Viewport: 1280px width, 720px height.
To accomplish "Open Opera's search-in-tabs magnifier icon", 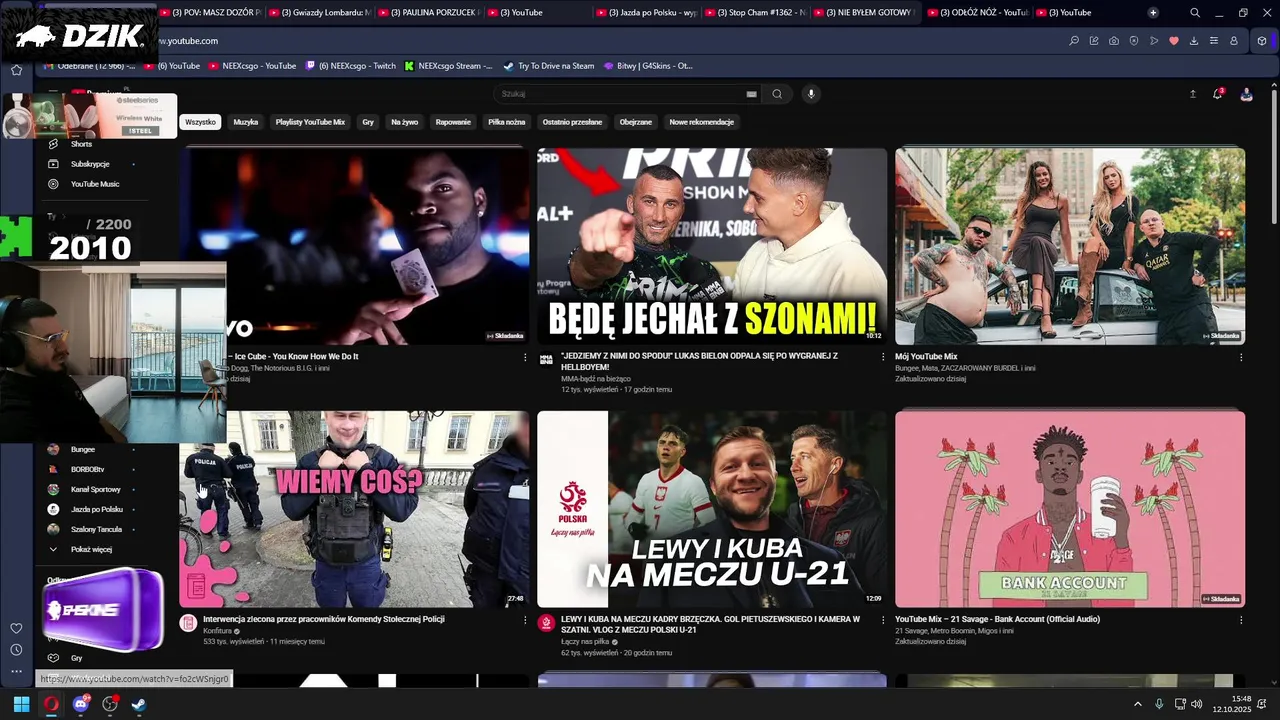I will [x=1074, y=41].
